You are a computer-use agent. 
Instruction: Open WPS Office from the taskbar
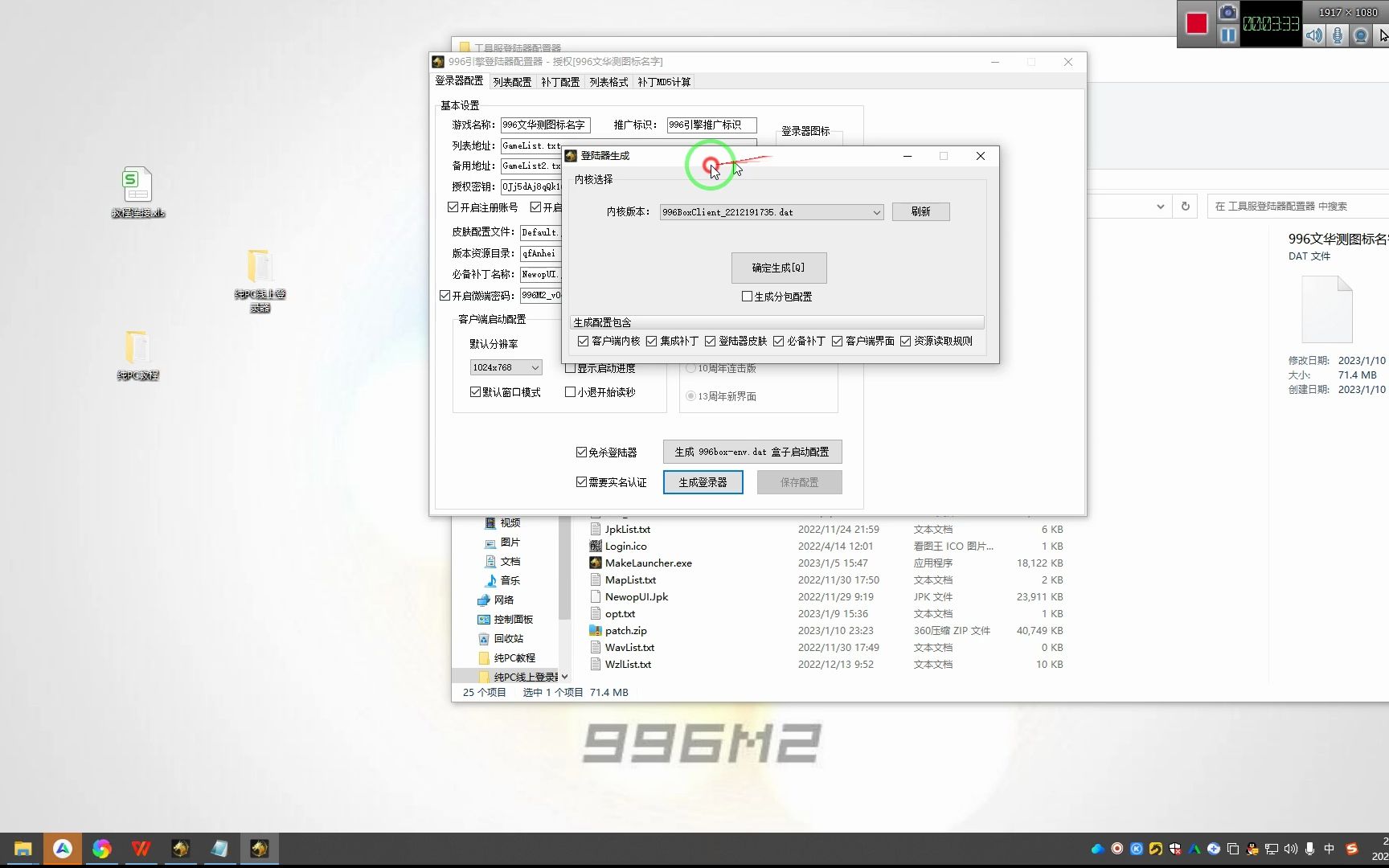pyautogui.click(x=141, y=849)
